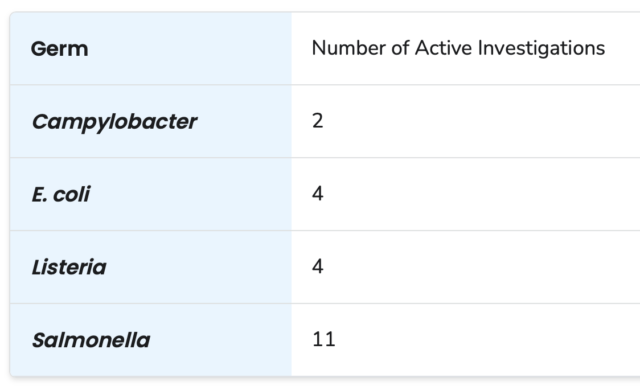Click the word Investigations in header
Screen dimensions: 640x386
click(541, 49)
